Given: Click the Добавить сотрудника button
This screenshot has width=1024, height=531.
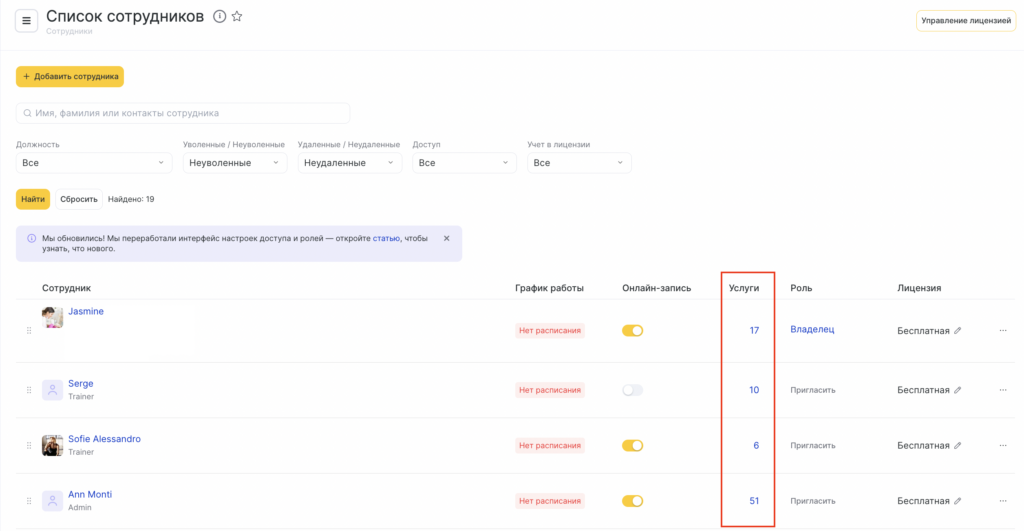Looking at the screenshot, I should point(69,77).
